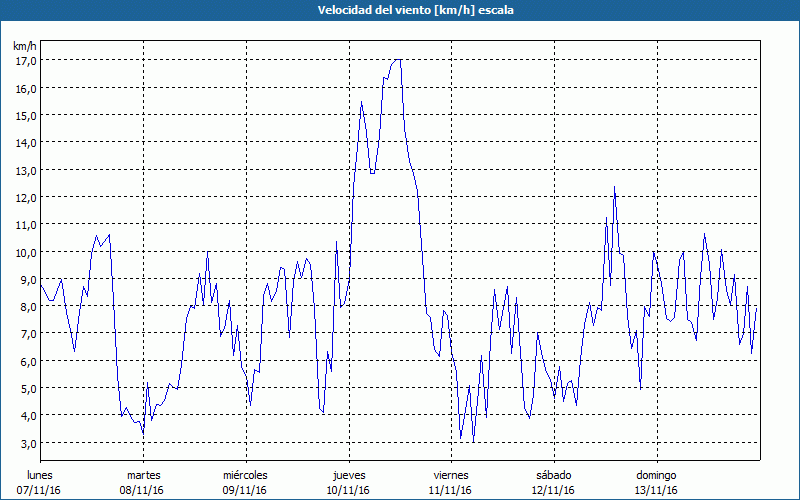The height and width of the screenshot is (500, 800).
Task: Click the 10/11/16 date label
Action: 347,490
